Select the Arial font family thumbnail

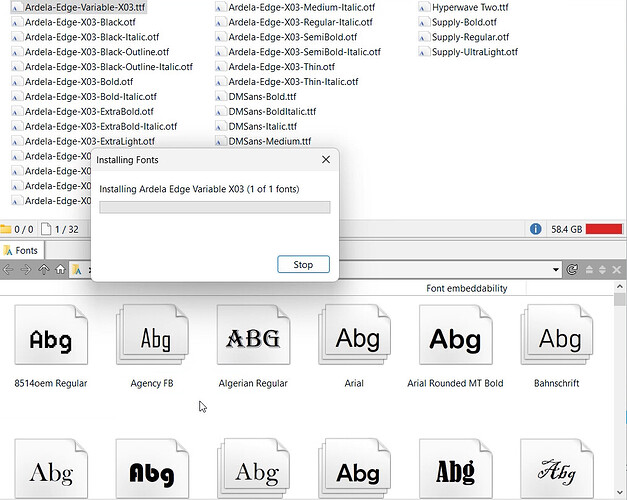(354, 334)
